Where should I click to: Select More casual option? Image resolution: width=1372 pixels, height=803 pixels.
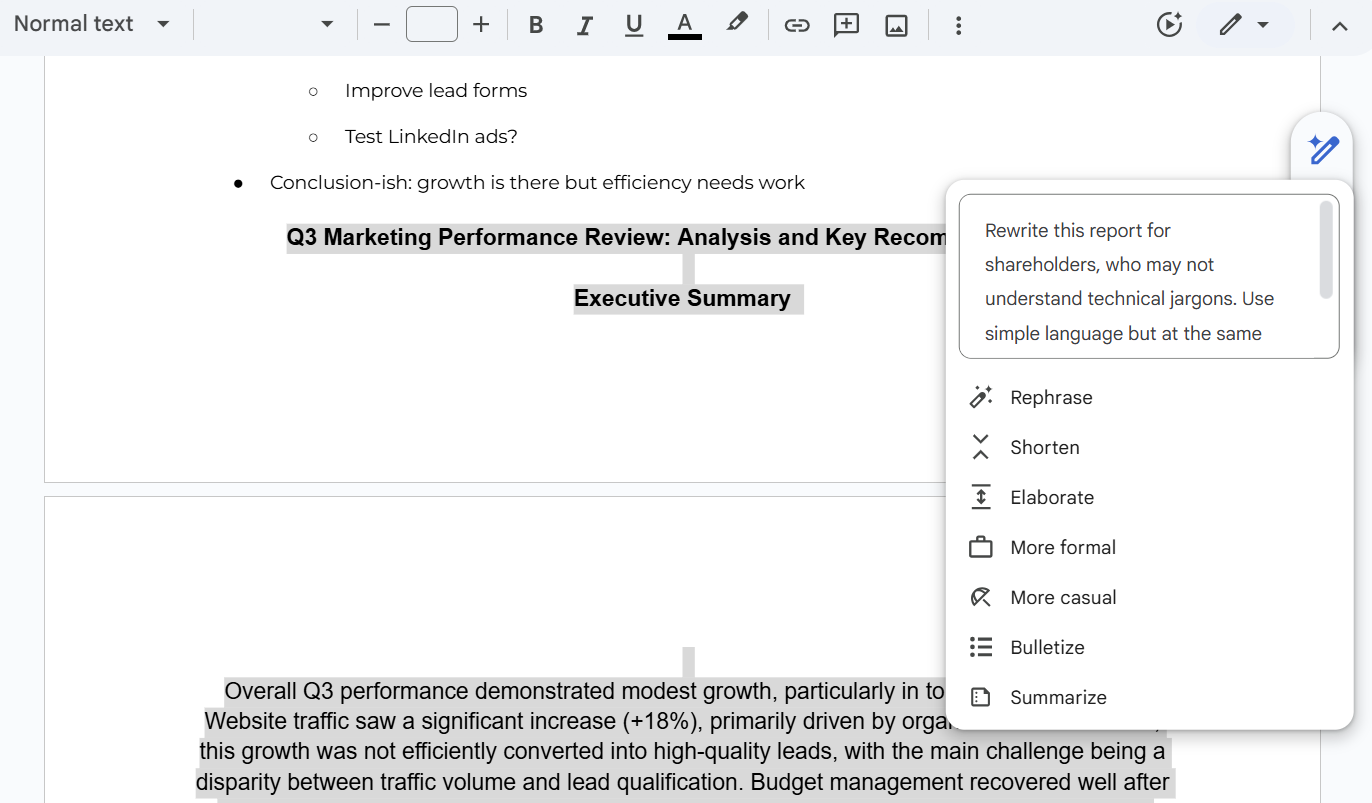tap(1148, 598)
